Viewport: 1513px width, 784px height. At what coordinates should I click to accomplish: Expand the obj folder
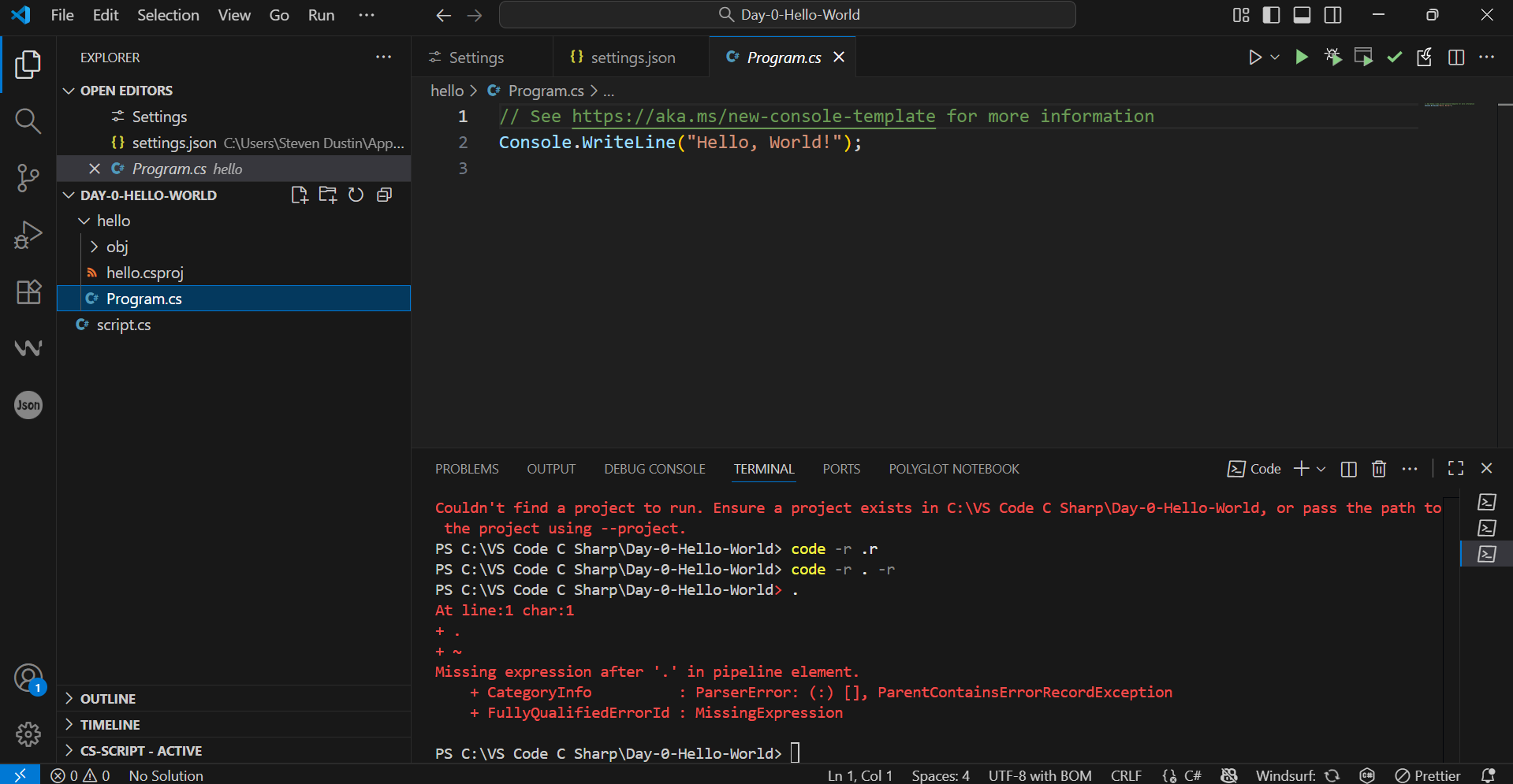click(x=117, y=247)
